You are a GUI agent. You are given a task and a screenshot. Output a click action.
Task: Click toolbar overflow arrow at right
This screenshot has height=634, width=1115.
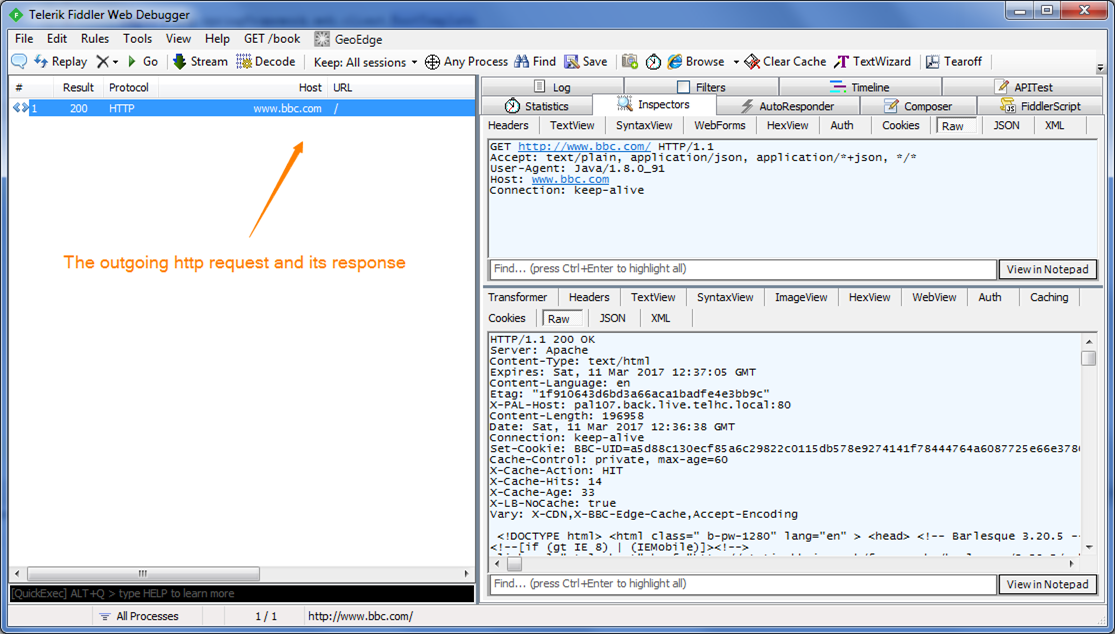pyautogui.click(x=1101, y=68)
